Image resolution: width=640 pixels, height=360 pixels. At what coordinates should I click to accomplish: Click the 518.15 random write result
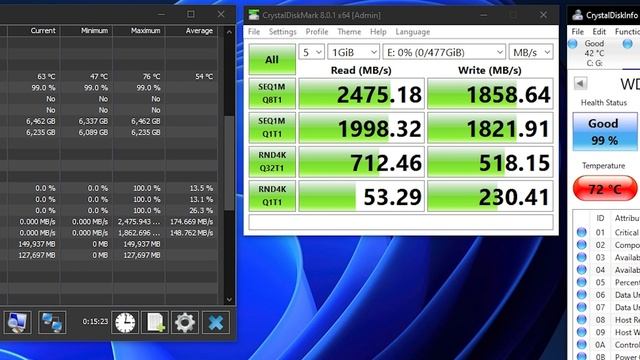click(490, 162)
